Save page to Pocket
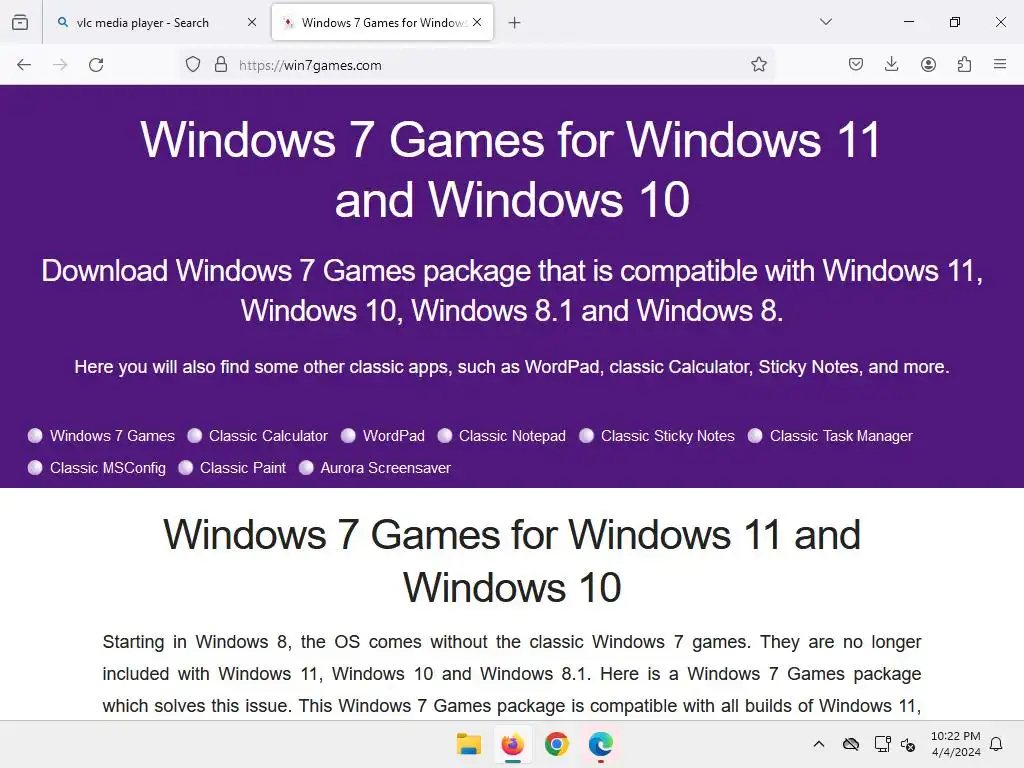1024x768 pixels. [x=856, y=65]
